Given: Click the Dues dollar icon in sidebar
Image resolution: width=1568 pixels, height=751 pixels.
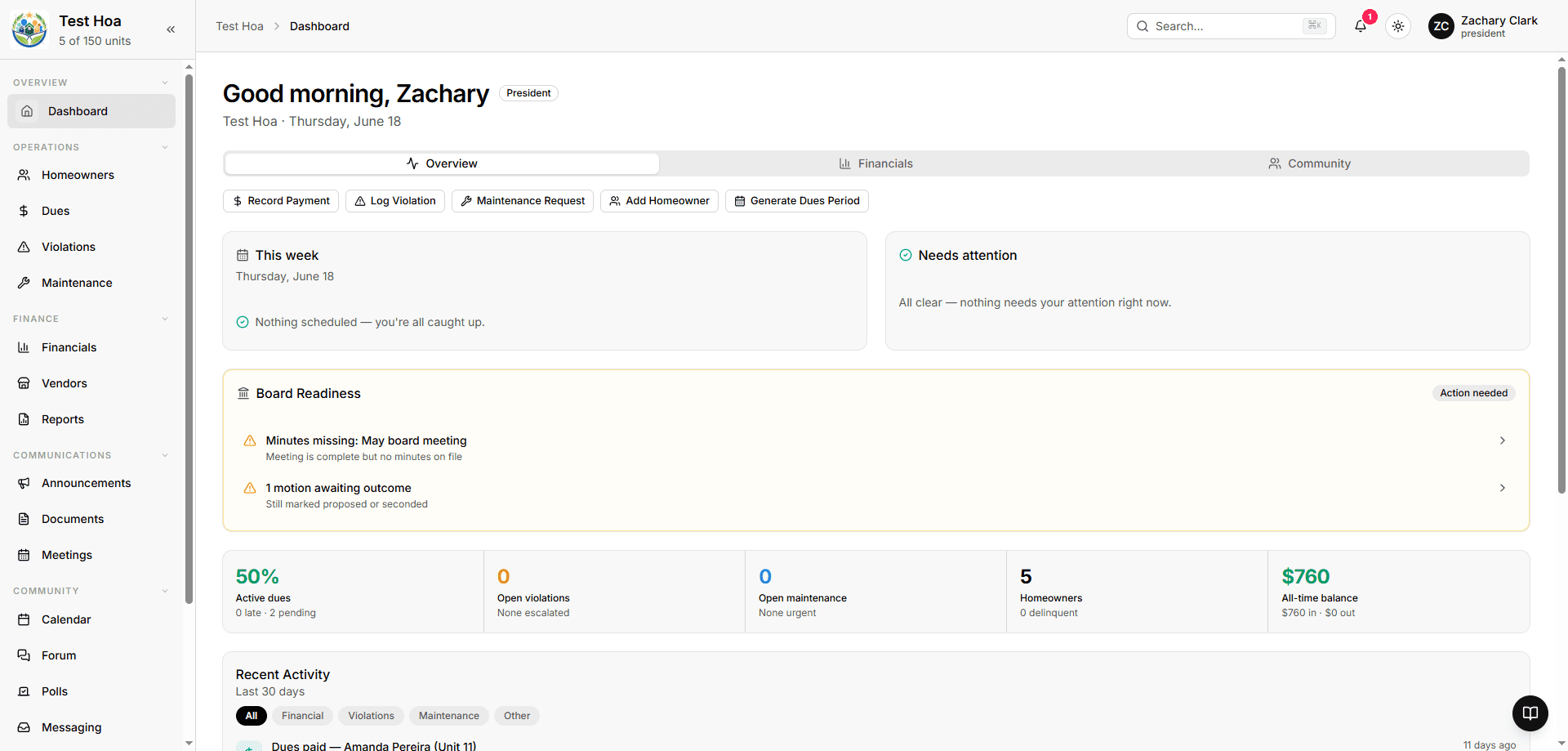Looking at the screenshot, I should pos(24,211).
